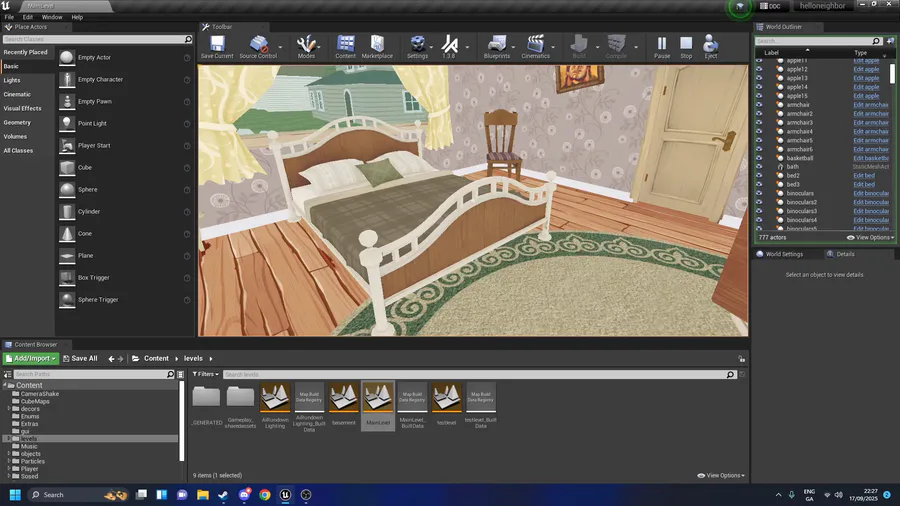900x506 pixels.
Task: Open the Help menu
Action: tap(77, 17)
